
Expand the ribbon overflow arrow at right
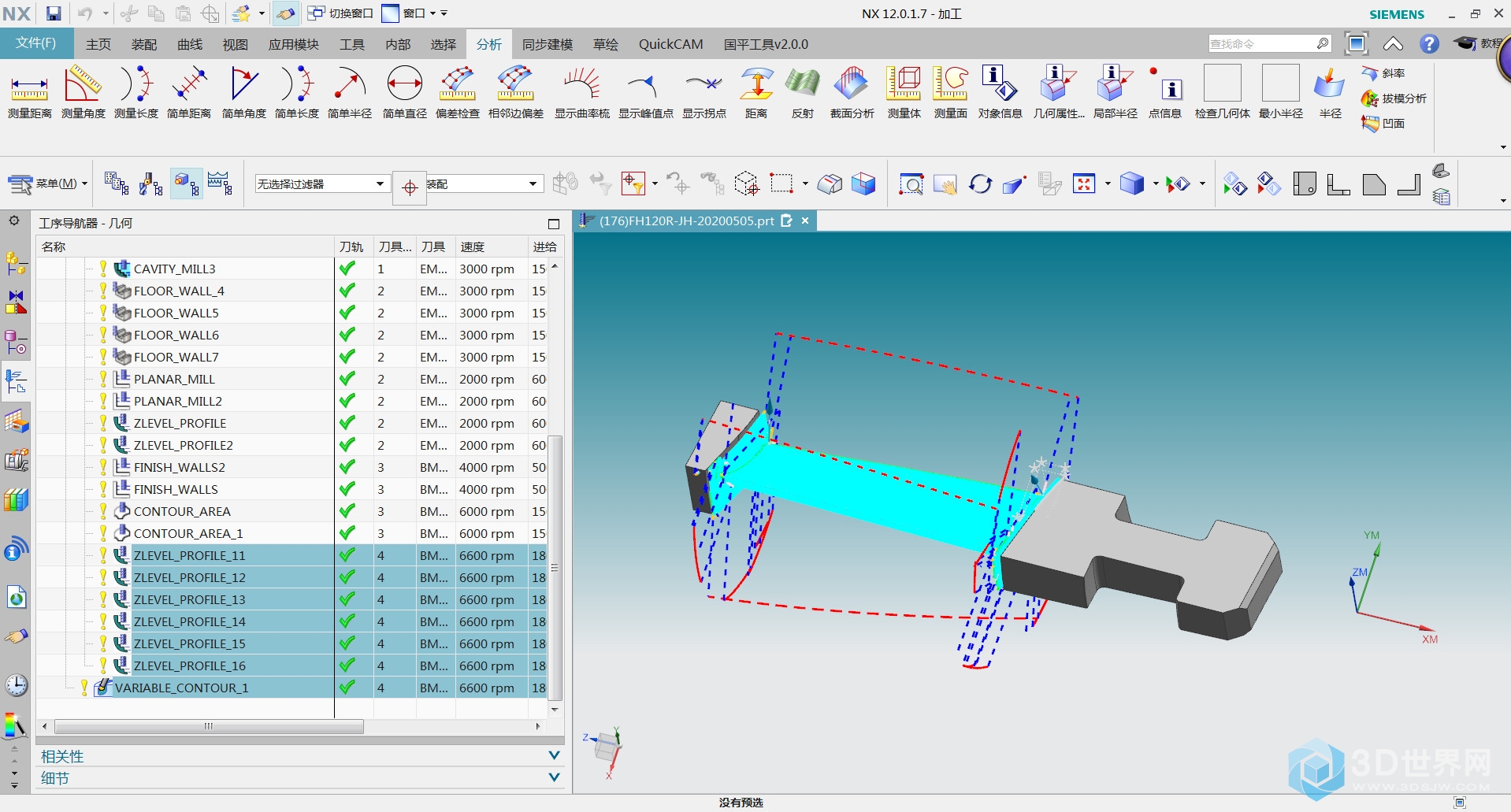[x=1503, y=147]
